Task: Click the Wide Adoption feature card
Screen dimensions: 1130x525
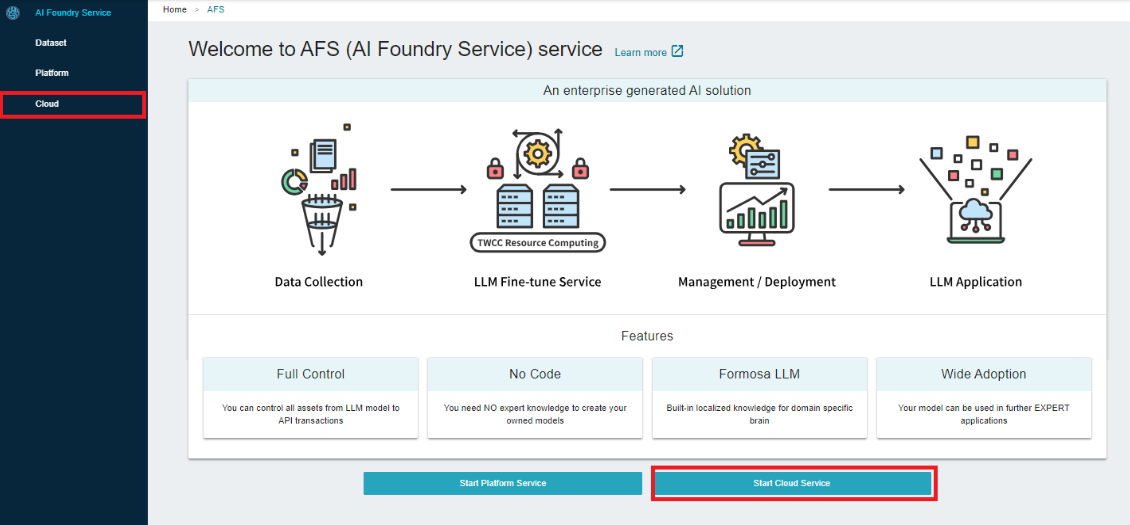Action: (x=984, y=397)
